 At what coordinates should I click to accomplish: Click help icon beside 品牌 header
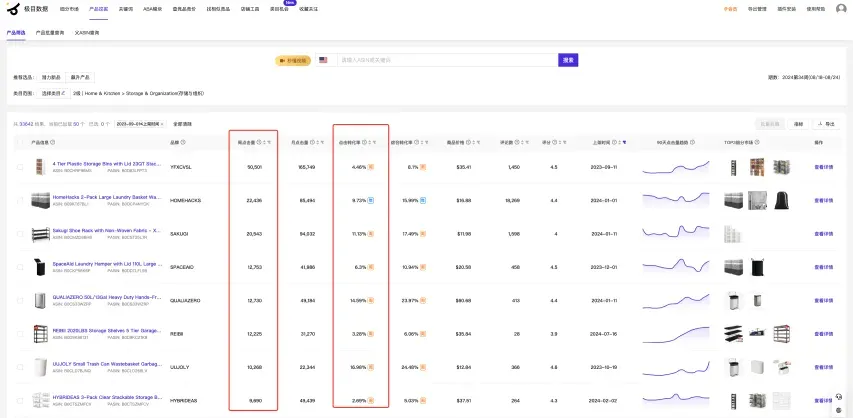click(183, 143)
